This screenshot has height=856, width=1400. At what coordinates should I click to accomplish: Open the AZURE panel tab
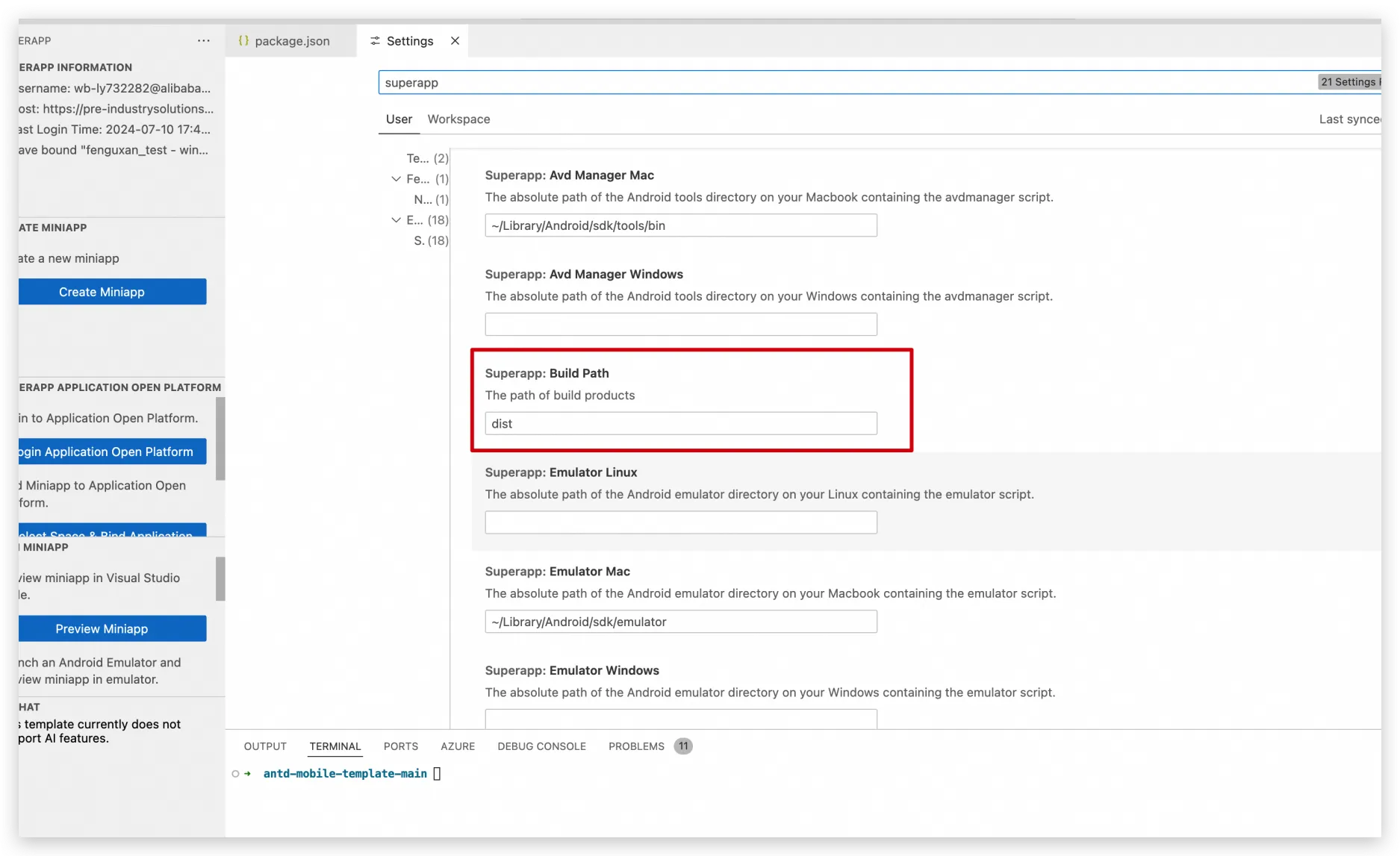pyautogui.click(x=458, y=746)
